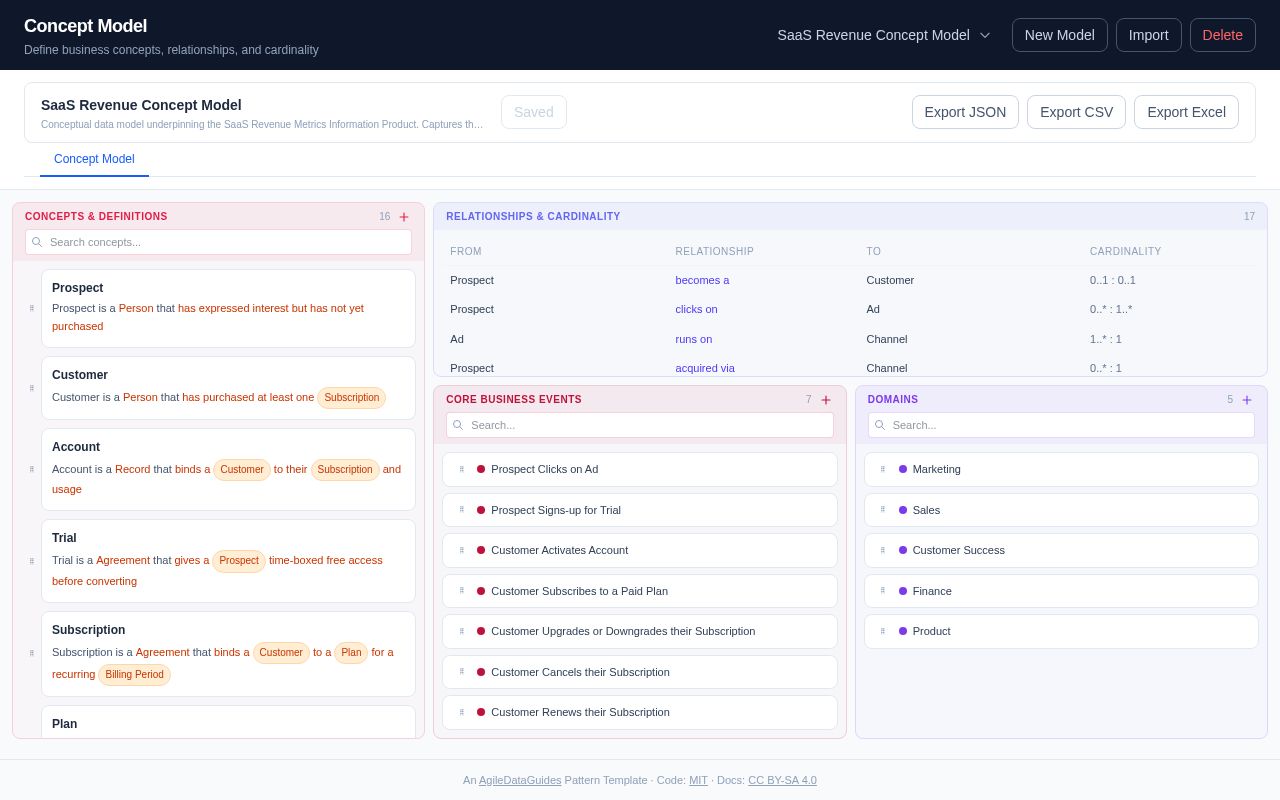Add a new concept with plus icon

(404, 217)
